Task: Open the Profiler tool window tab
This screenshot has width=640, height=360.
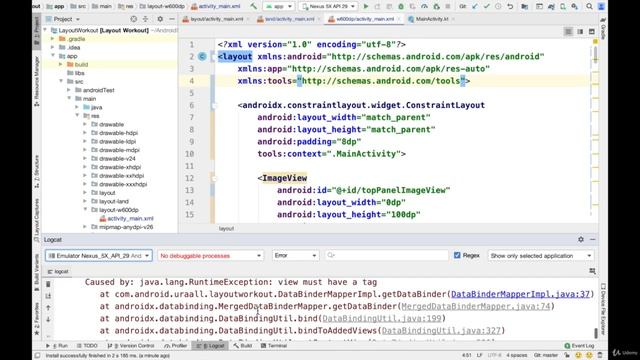Action: [x=175, y=346]
